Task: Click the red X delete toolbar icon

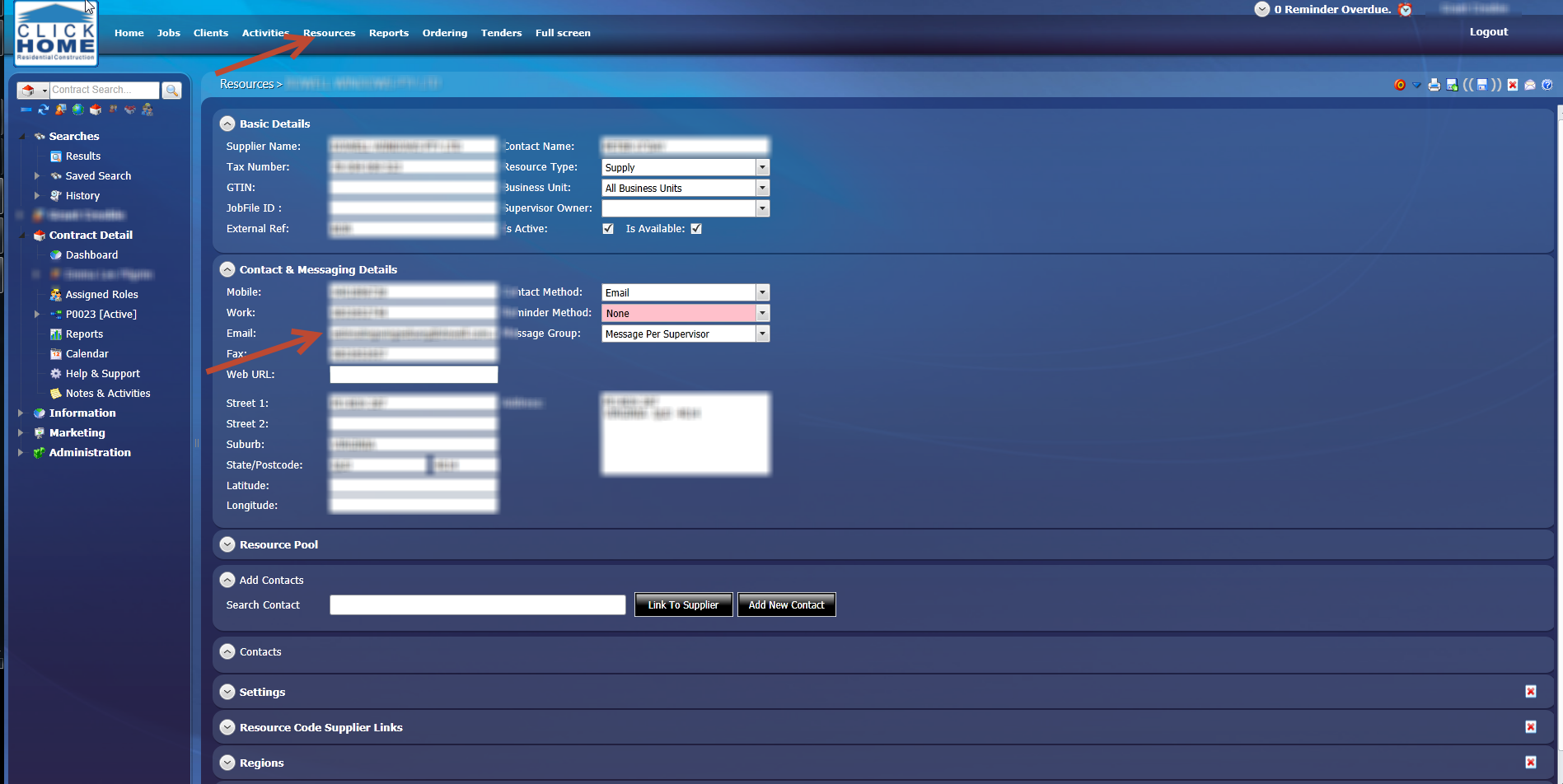Action: (x=1513, y=85)
